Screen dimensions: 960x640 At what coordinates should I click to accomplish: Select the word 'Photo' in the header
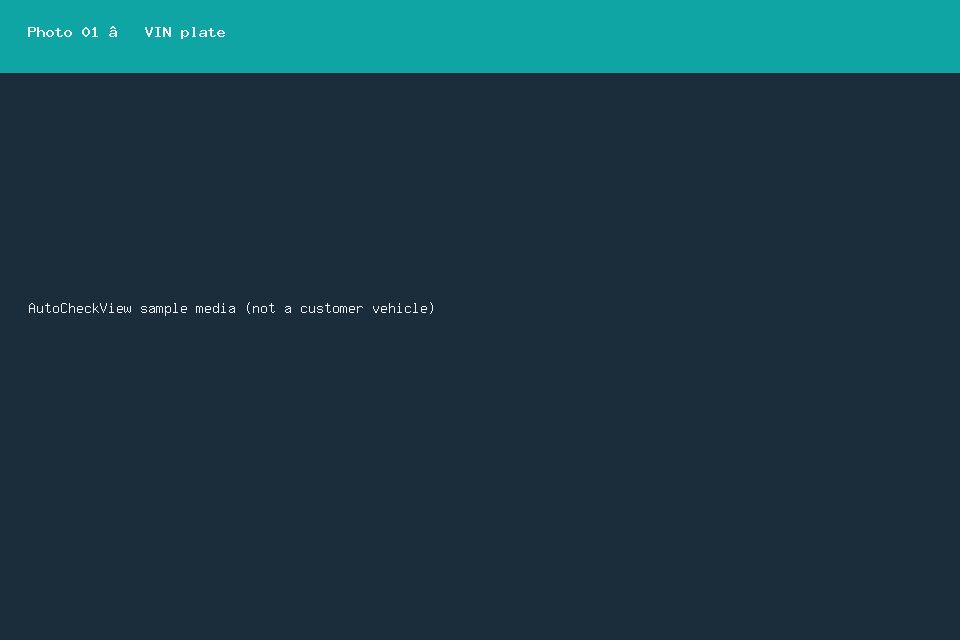tap(50, 32)
